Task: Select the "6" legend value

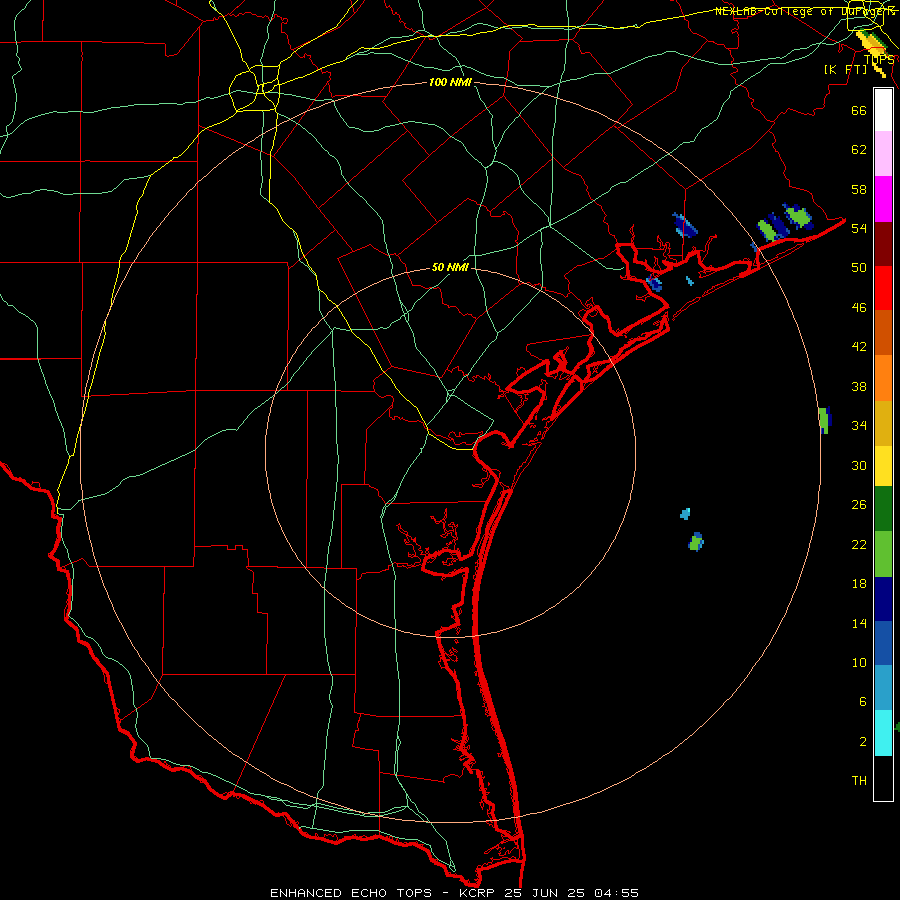Action: pos(862,702)
